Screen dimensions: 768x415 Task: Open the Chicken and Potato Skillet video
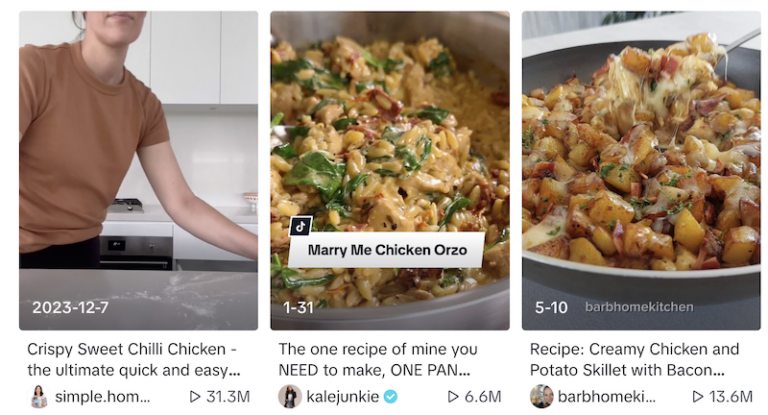pos(641,171)
